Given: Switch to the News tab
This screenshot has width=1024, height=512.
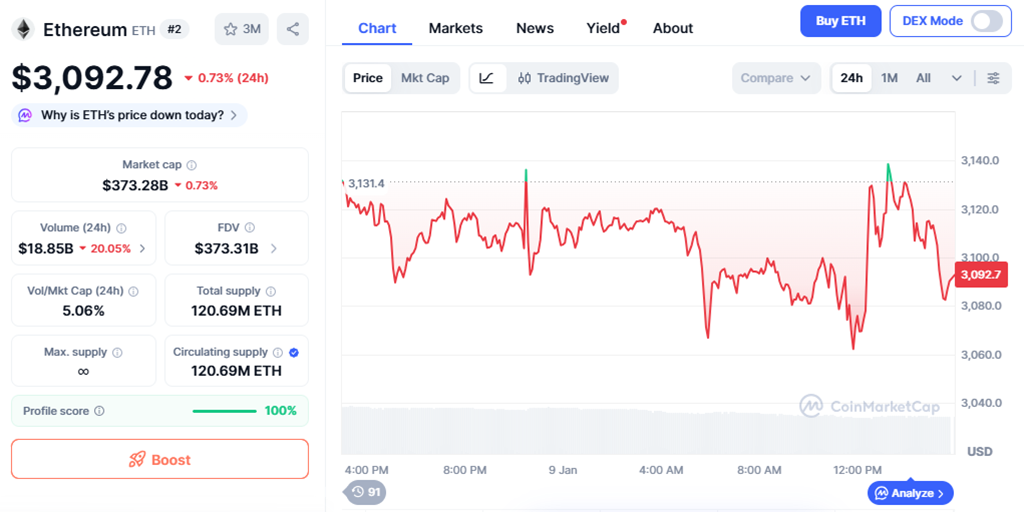Looking at the screenshot, I should [535, 28].
